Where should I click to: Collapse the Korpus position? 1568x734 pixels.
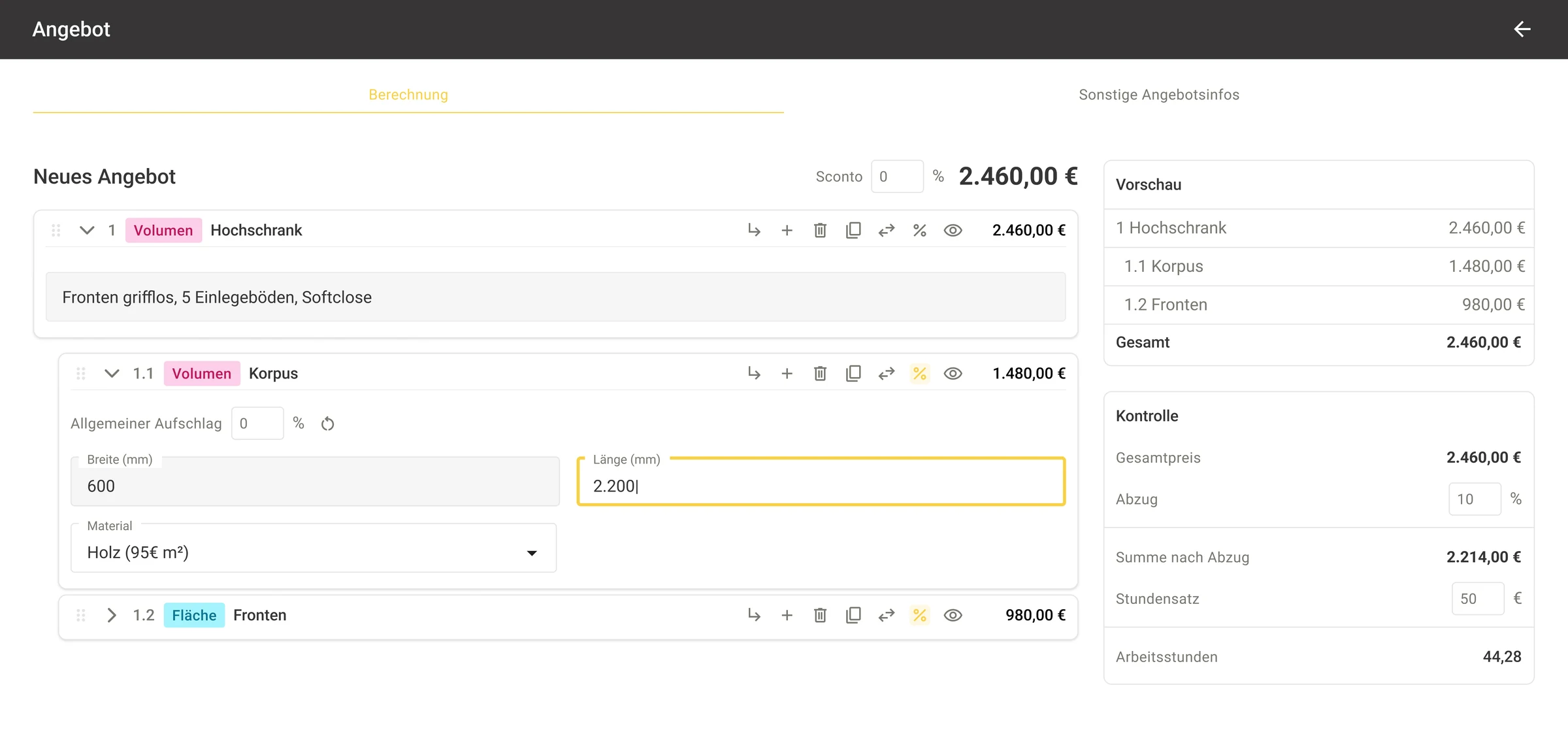pos(112,373)
